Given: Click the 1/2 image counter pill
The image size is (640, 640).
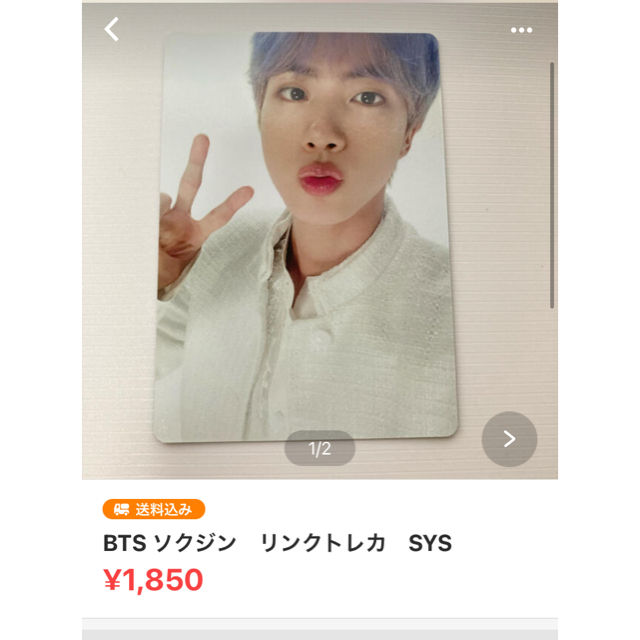Looking at the screenshot, I should (x=320, y=448).
